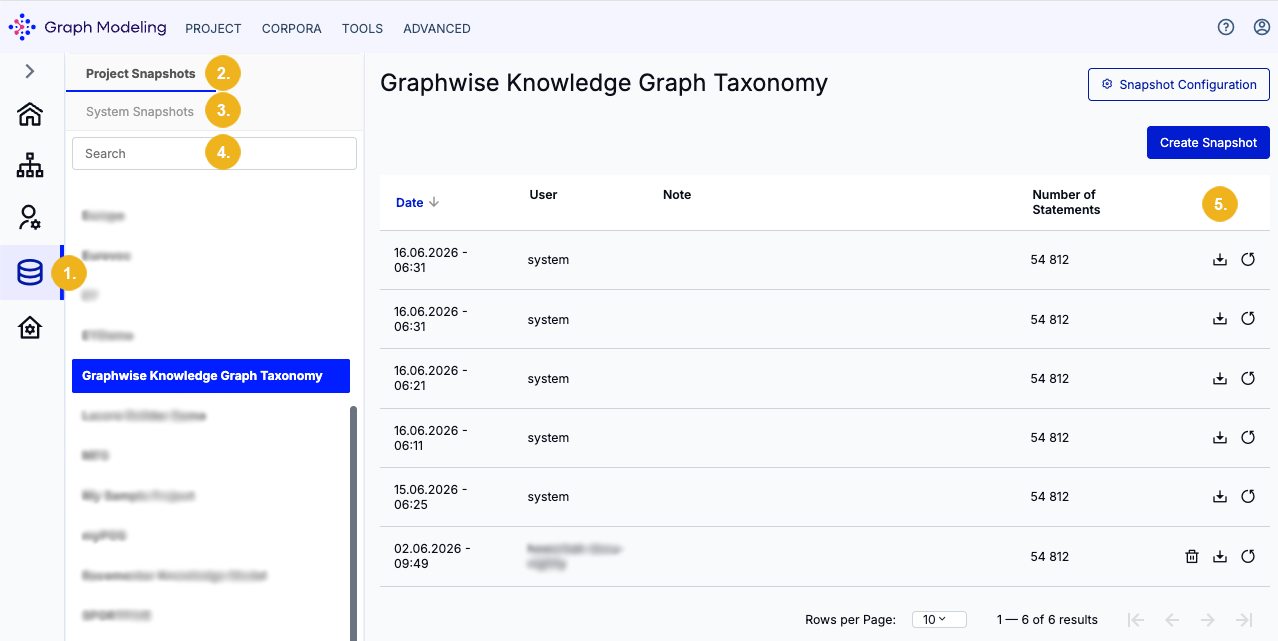Click the Number of Statements header
Image resolution: width=1278 pixels, height=641 pixels.
[1066, 202]
